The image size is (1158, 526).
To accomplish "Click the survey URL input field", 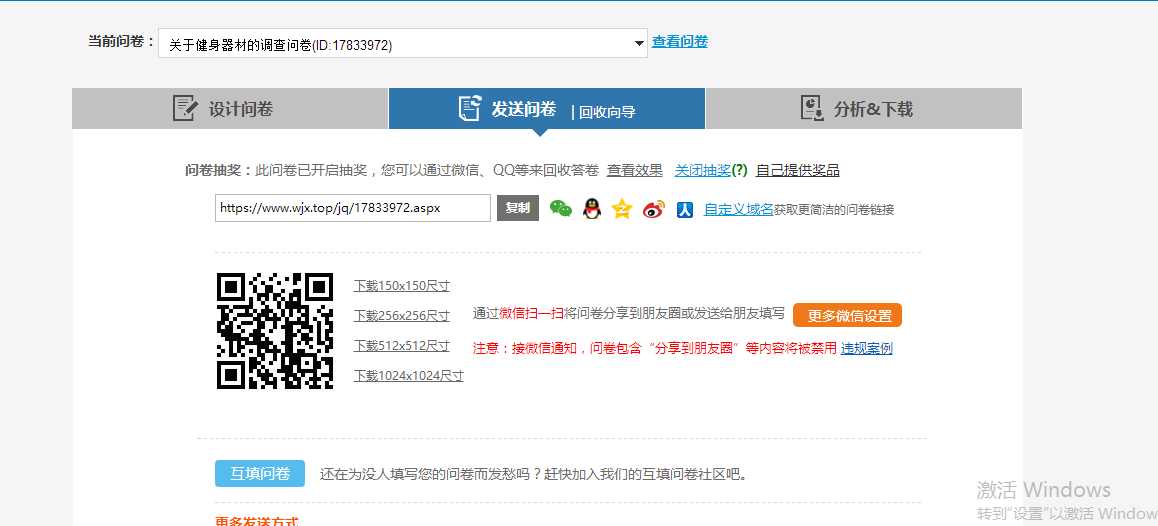I will 353,208.
